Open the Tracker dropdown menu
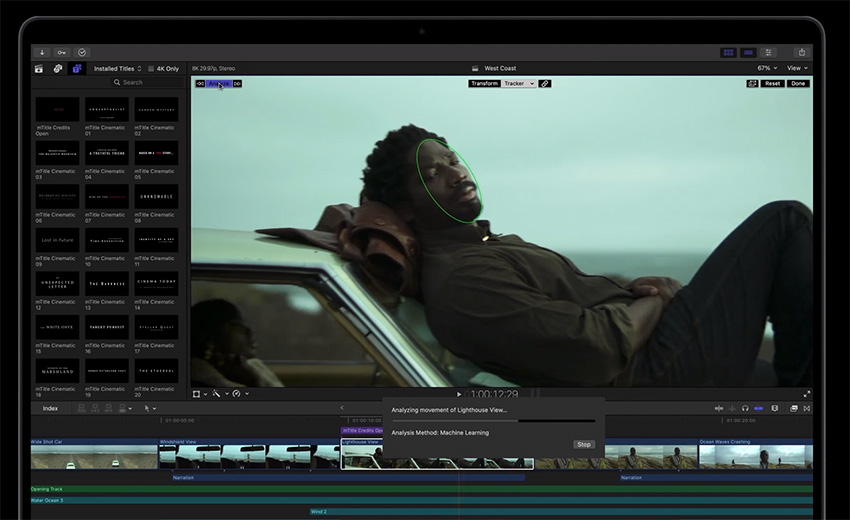Image resolution: width=850 pixels, height=520 pixels. coord(519,84)
